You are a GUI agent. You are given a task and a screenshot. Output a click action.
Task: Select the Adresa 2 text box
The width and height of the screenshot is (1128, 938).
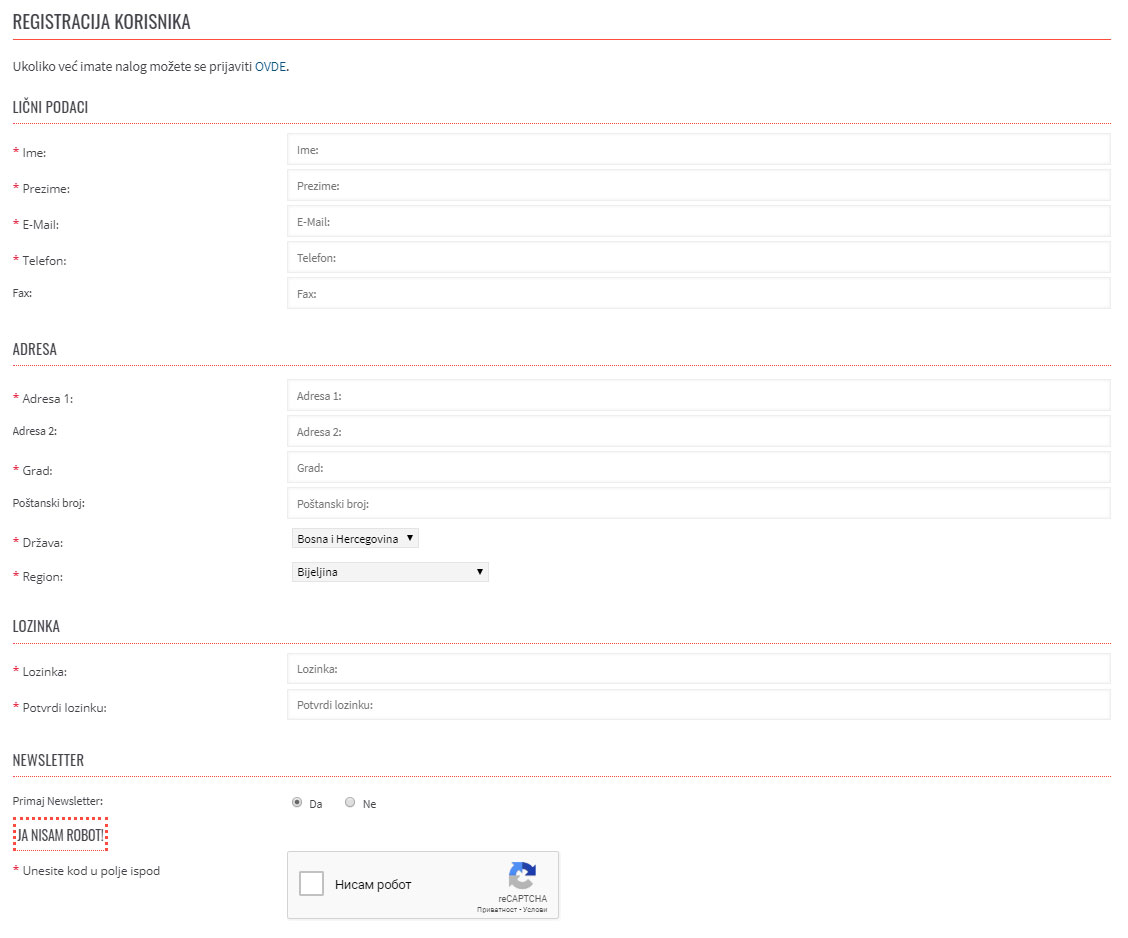click(699, 432)
